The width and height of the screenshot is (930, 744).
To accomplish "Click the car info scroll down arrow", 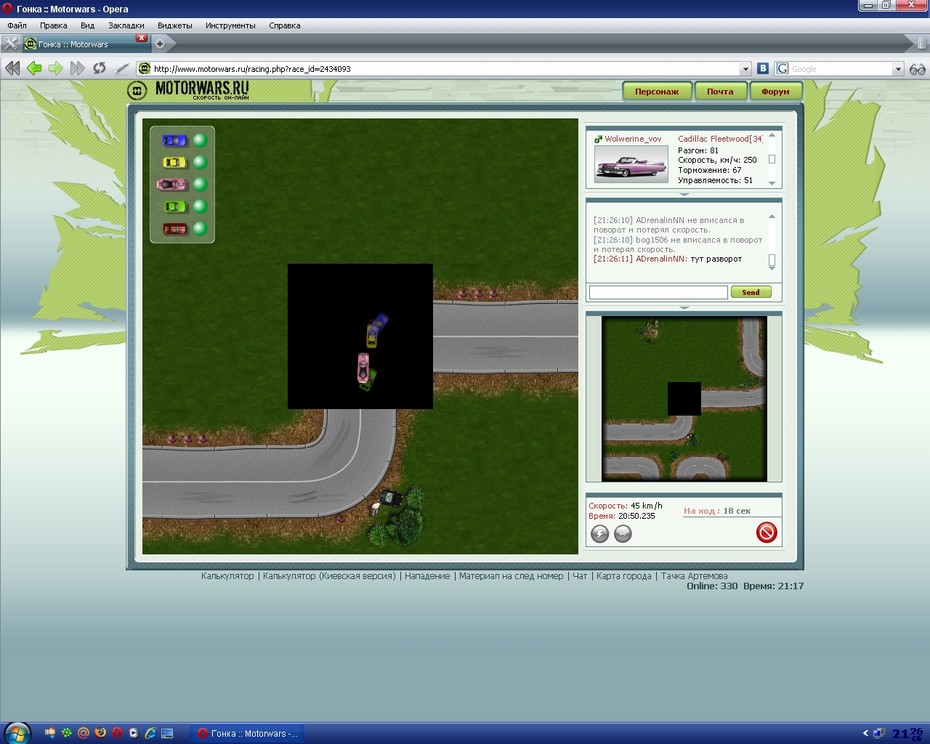I will coord(772,183).
